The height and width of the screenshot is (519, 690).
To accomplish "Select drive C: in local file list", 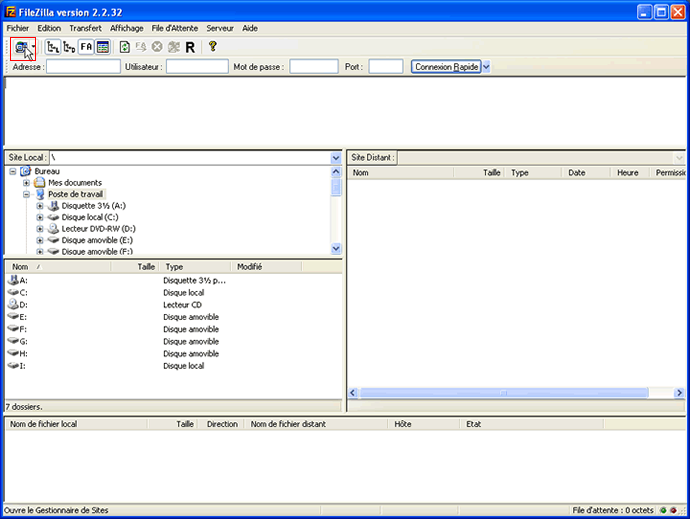I will [x=23, y=293].
